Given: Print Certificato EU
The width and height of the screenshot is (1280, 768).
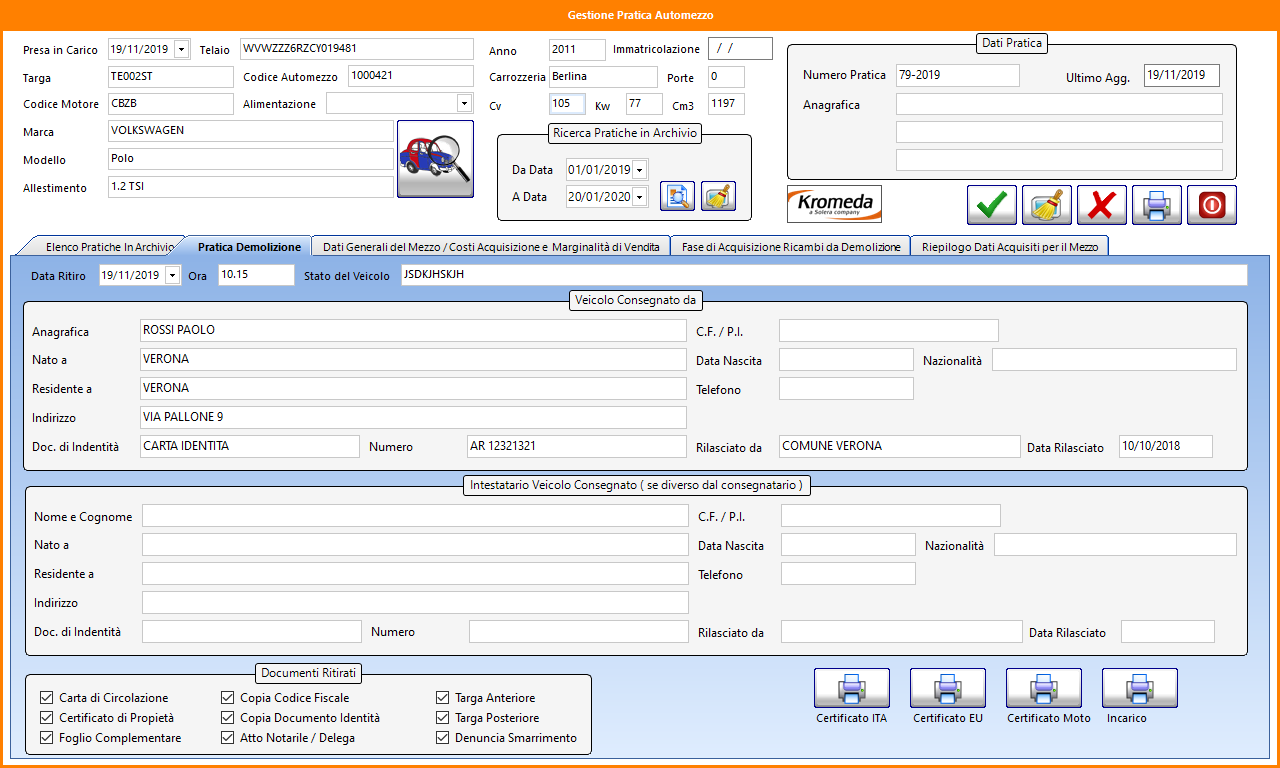Looking at the screenshot, I should point(948,688).
